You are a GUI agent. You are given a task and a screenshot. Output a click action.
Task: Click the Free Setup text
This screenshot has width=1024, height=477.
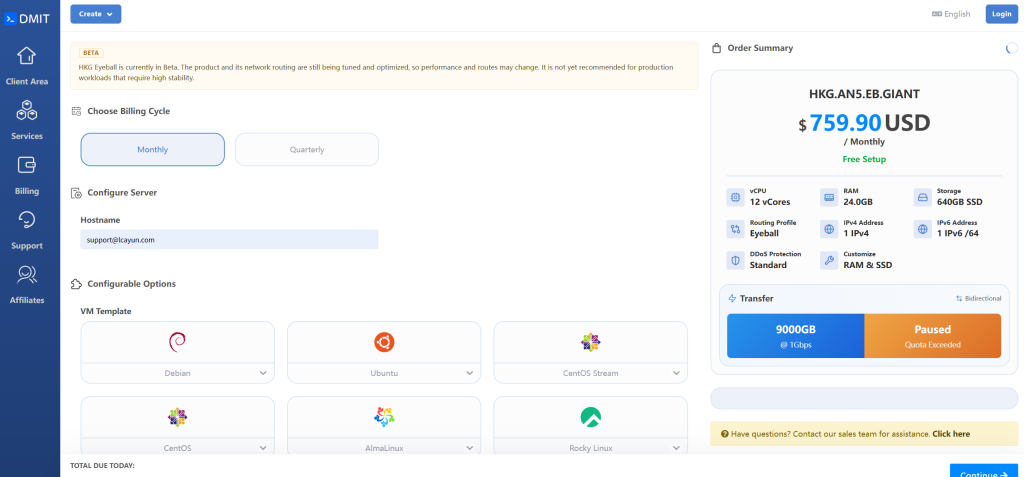coord(864,159)
